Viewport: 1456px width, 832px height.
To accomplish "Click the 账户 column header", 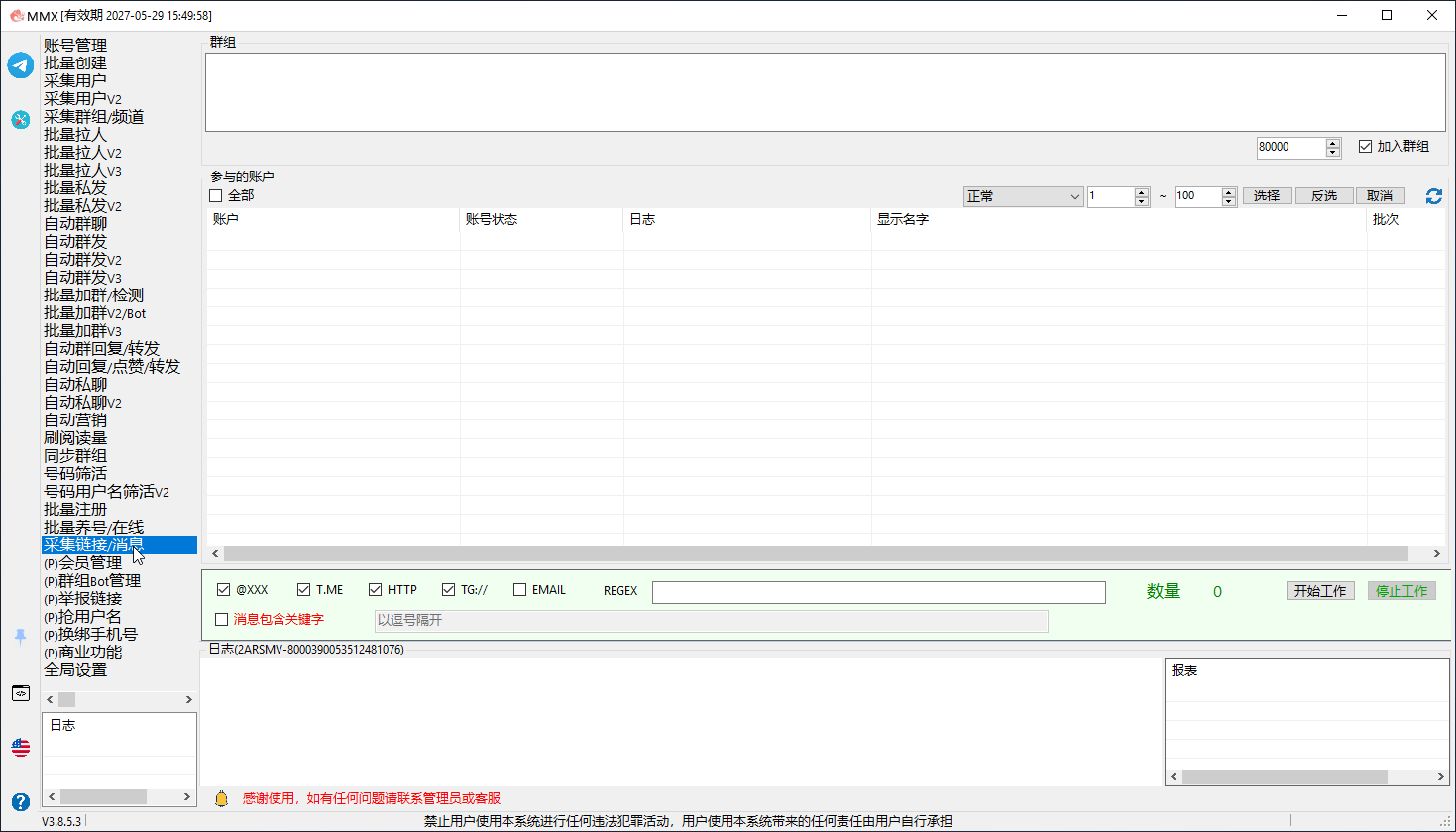I will pos(333,220).
